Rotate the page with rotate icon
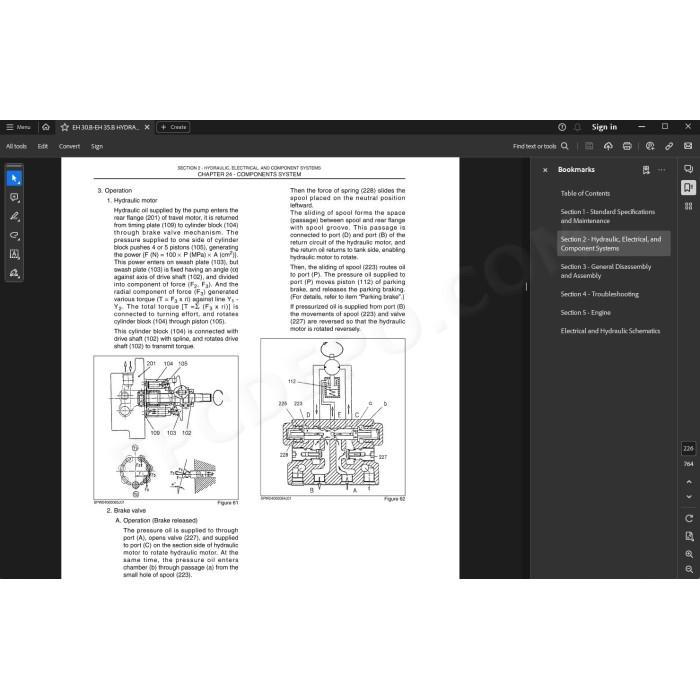The height and width of the screenshot is (700, 700). pyautogui.click(x=689, y=518)
